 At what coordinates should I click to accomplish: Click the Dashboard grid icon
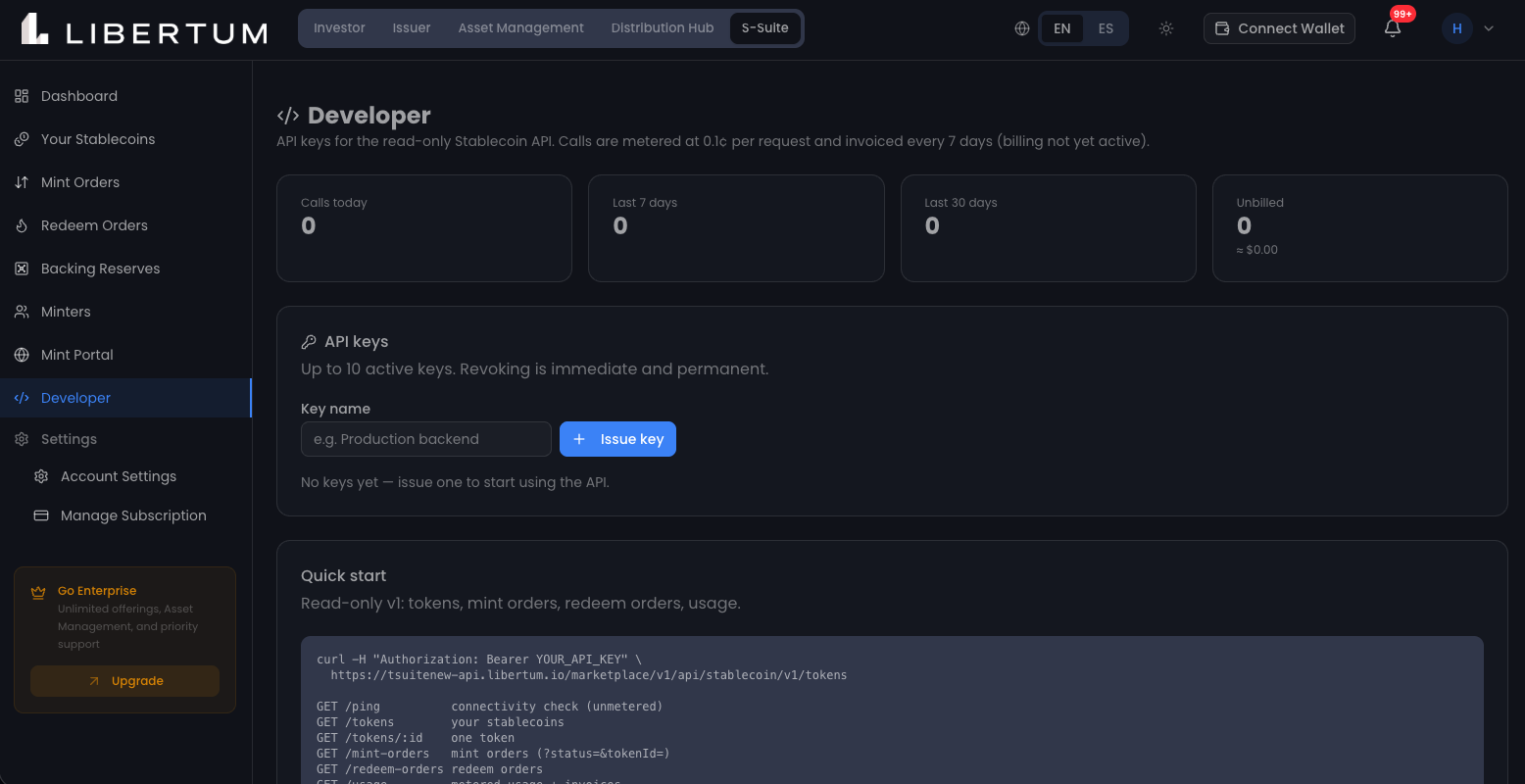click(22, 96)
